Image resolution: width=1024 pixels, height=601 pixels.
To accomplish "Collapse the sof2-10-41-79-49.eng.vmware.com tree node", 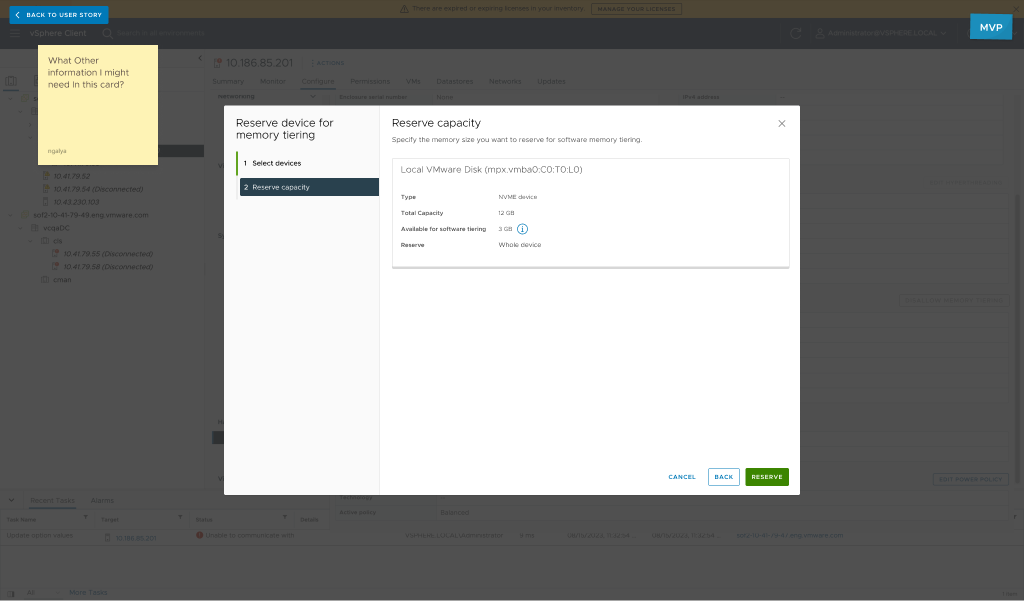I will pos(10,214).
